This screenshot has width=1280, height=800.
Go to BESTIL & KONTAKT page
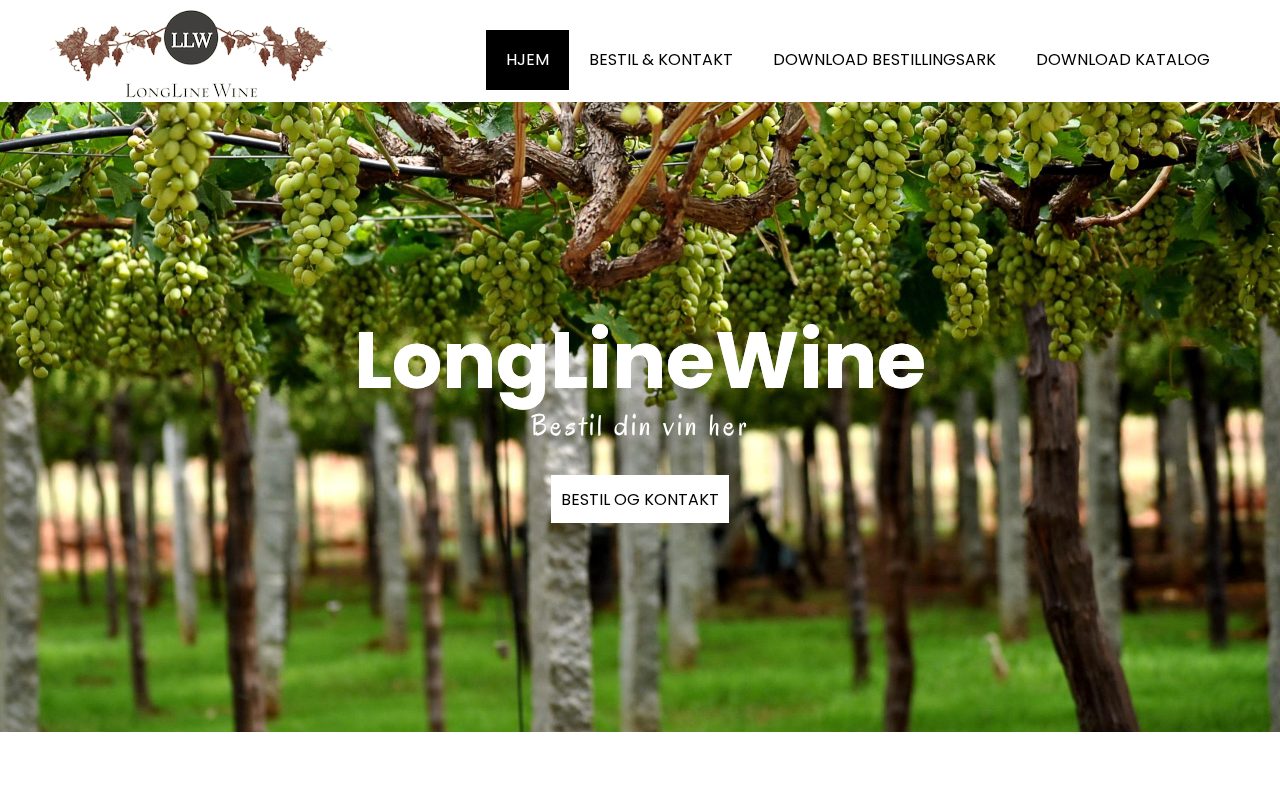pos(661,60)
